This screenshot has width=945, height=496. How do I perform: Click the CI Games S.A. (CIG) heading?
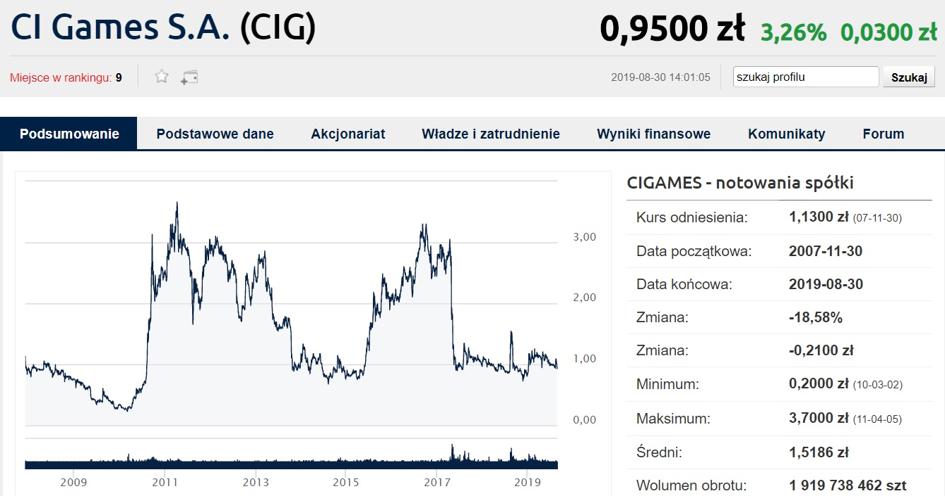[163, 27]
